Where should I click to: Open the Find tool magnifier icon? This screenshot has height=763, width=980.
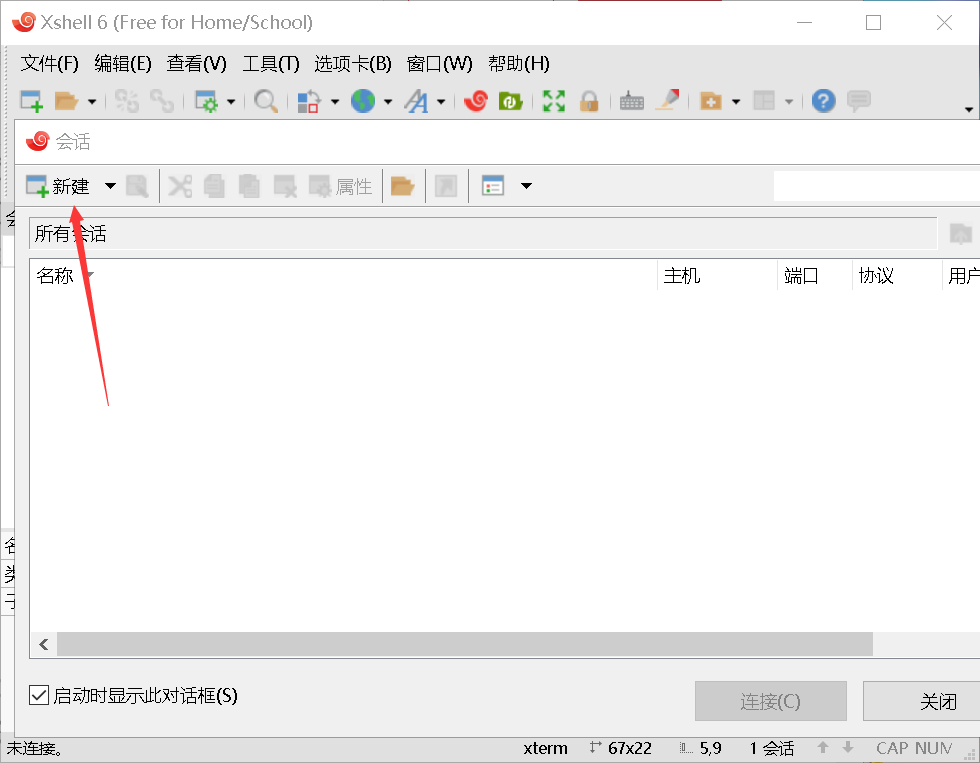[265, 100]
